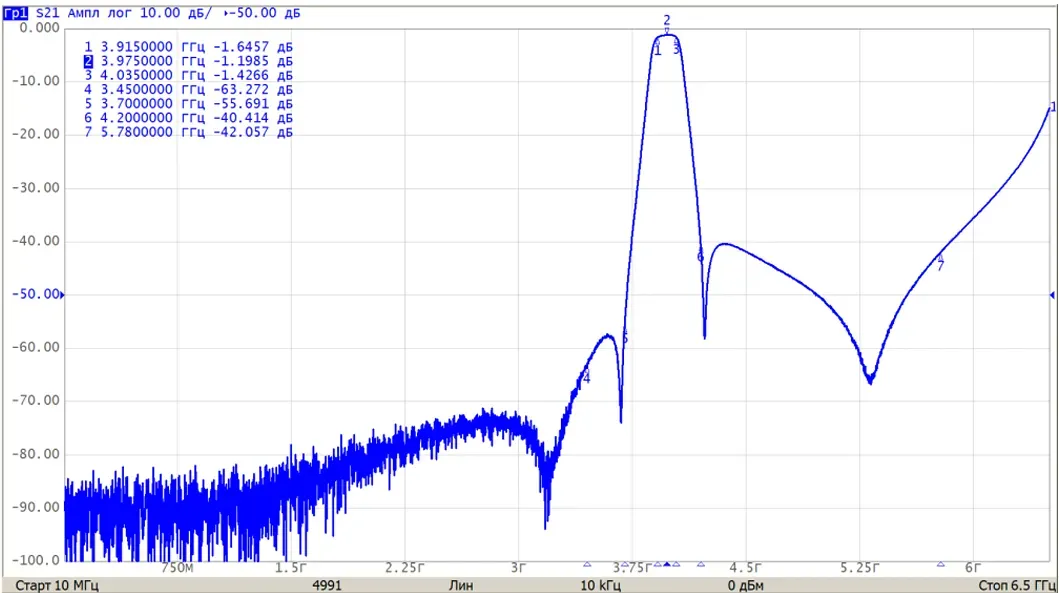Click the 10 кГц IF bandwidth field
The height and width of the screenshot is (593, 1059).
tap(600, 586)
